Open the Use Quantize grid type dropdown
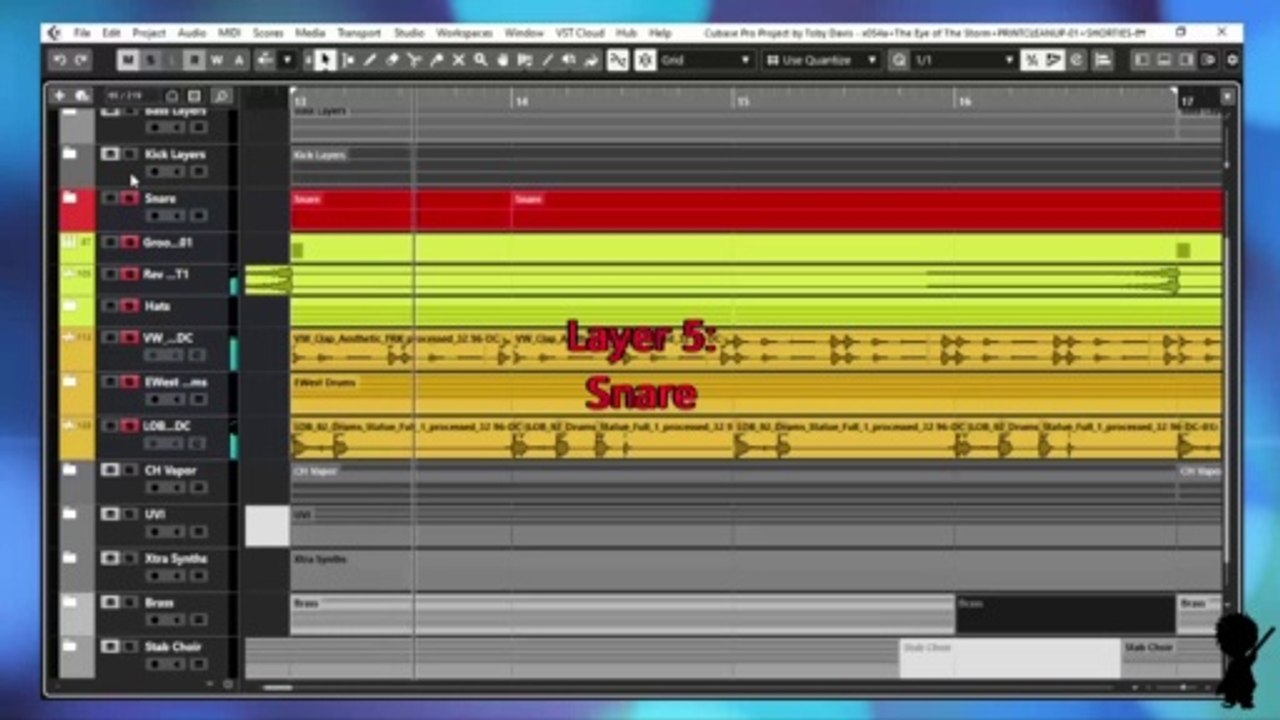This screenshot has height=720, width=1280. (x=822, y=60)
